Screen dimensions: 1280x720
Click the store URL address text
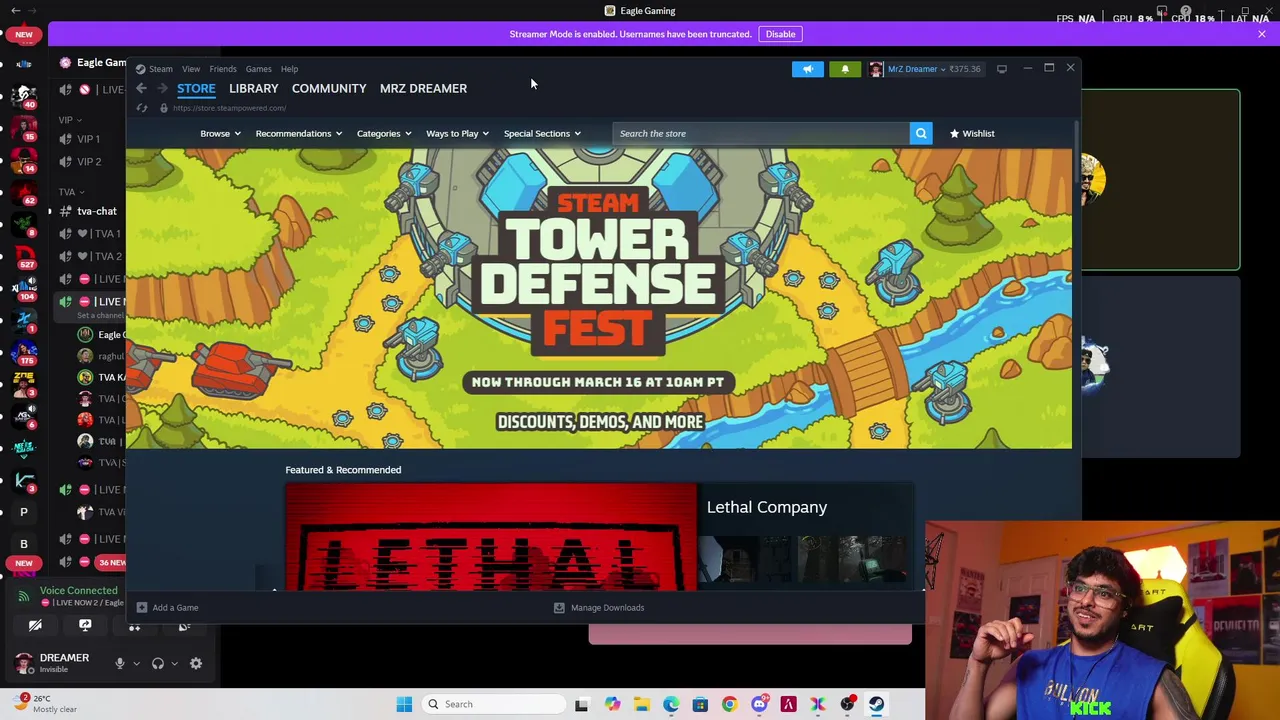229,108
